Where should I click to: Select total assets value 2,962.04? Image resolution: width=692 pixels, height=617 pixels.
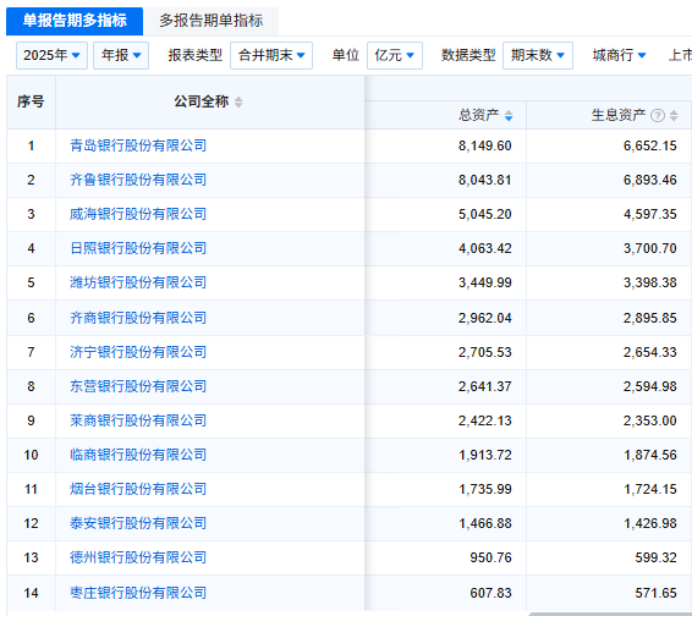(x=485, y=318)
